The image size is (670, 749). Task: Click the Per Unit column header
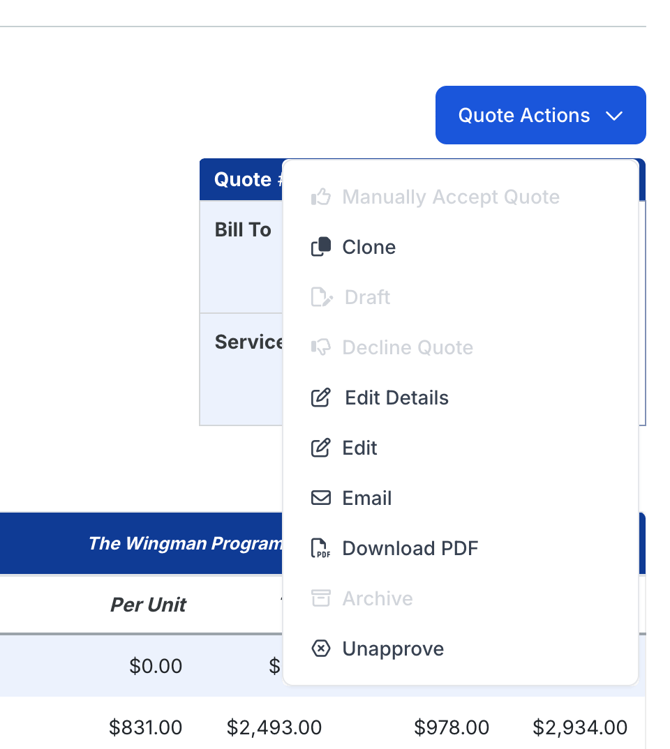coord(148,605)
